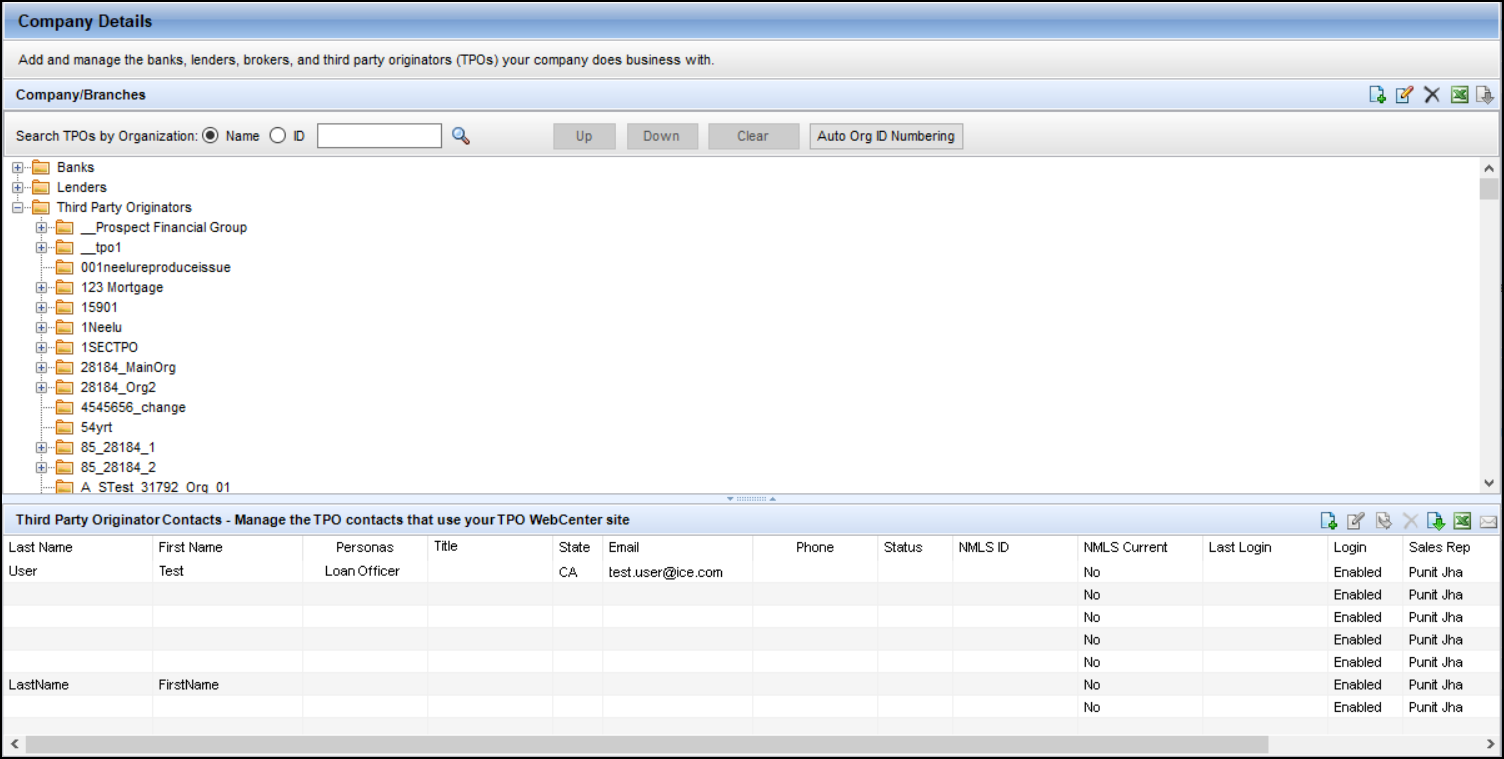
Task: Expand the Lenders tree node
Action: (17, 187)
